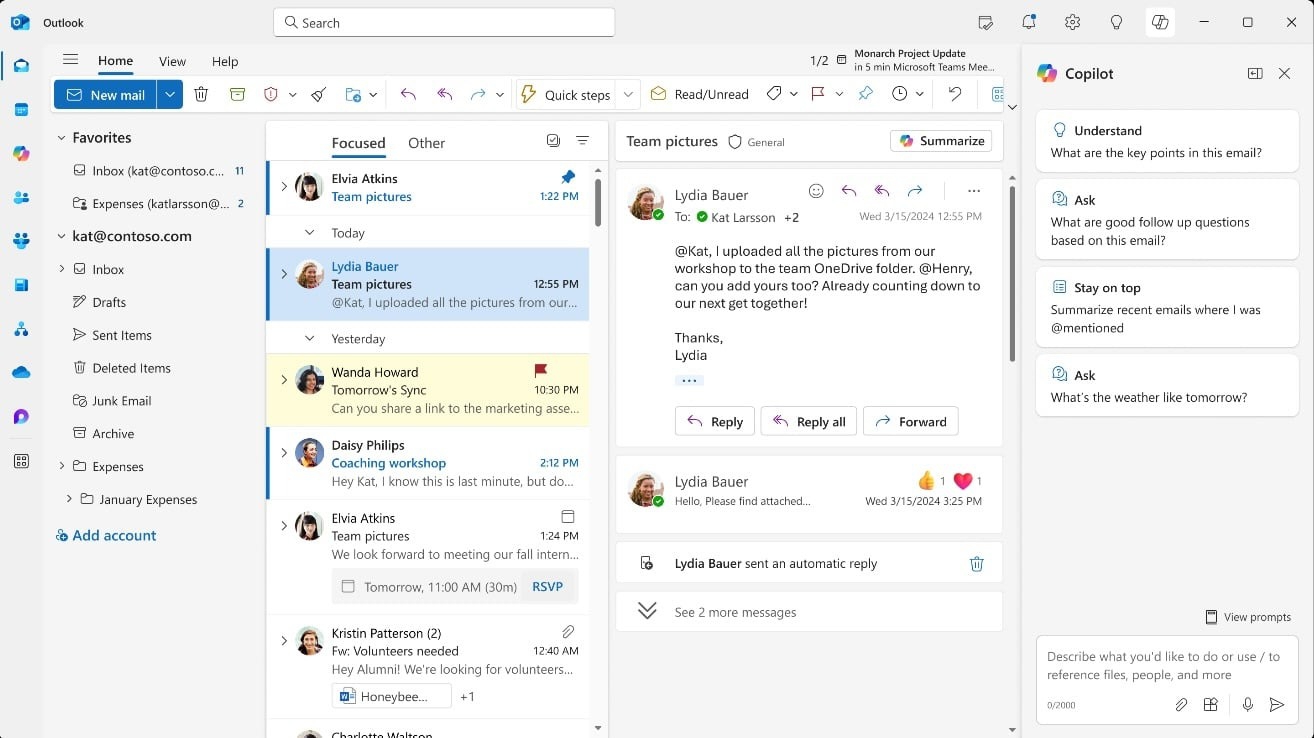Toggle the Flag icon in the ribbon
This screenshot has height=738, width=1314.
[x=818, y=94]
